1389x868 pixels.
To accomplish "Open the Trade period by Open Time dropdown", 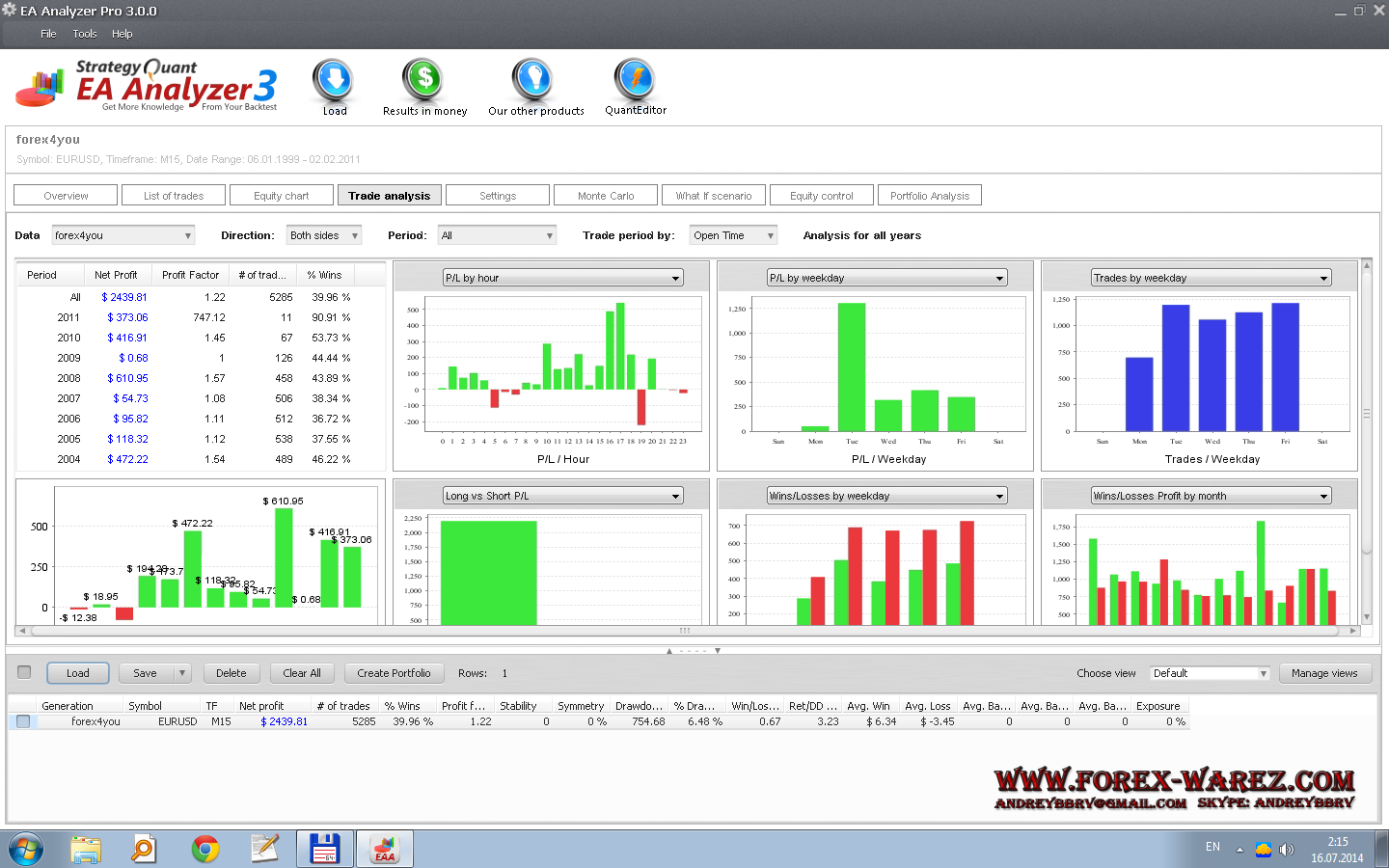I will [734, 235].
